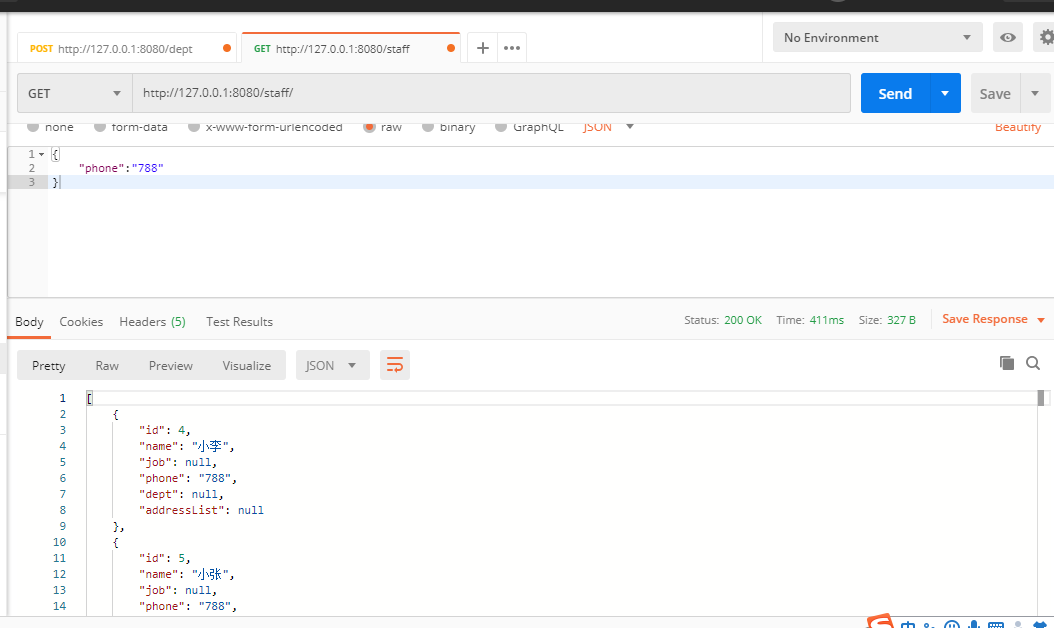Open the request body JSON type dropdown
The height and width of the screenshot is (628, 1054).
(608, 127)
